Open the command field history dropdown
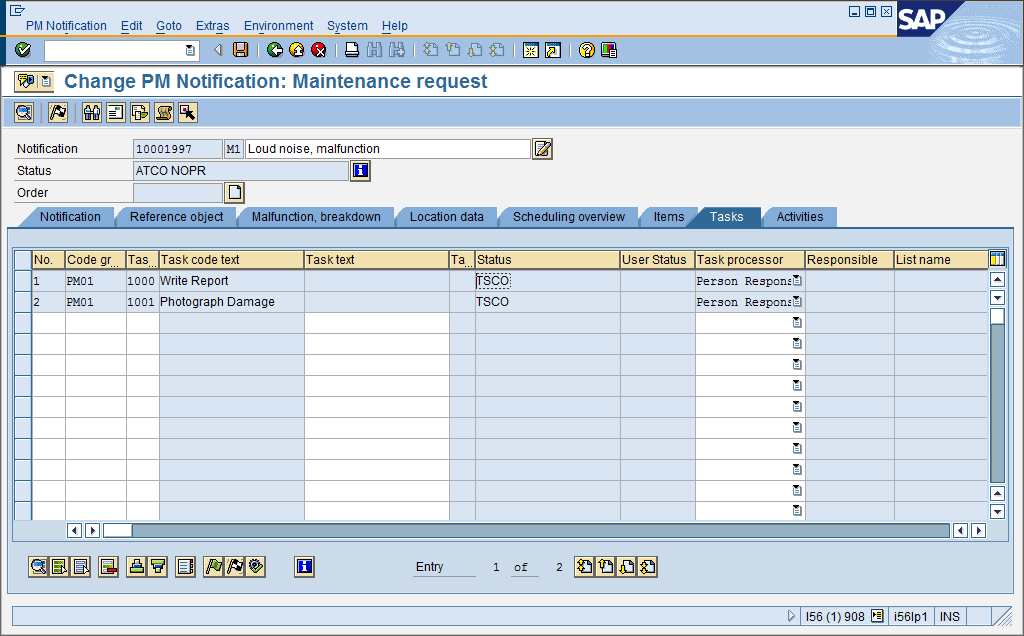This screenshot has width=1024, height=636. coord(189,50)
